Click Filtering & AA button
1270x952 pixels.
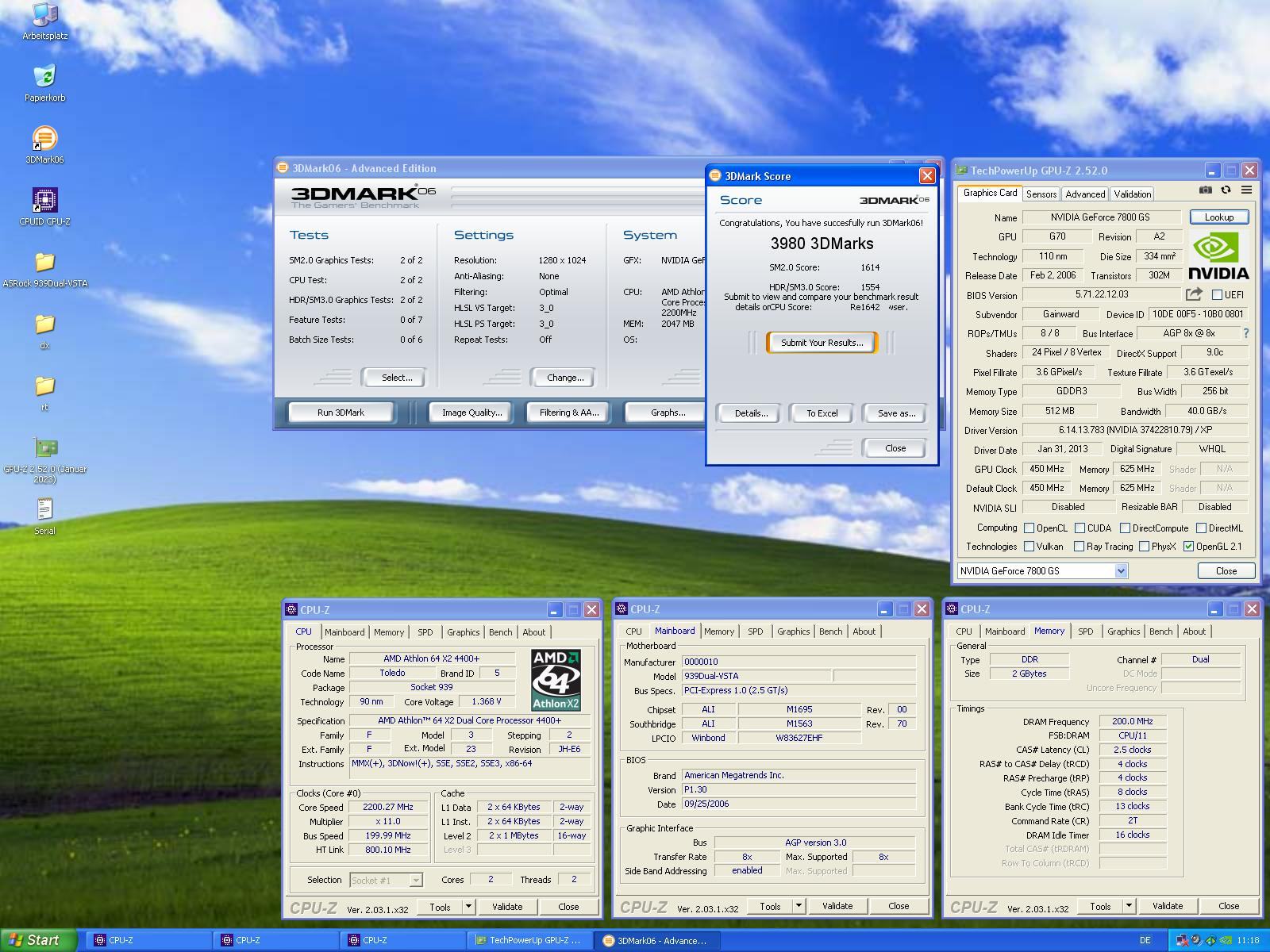pos(569,413)
